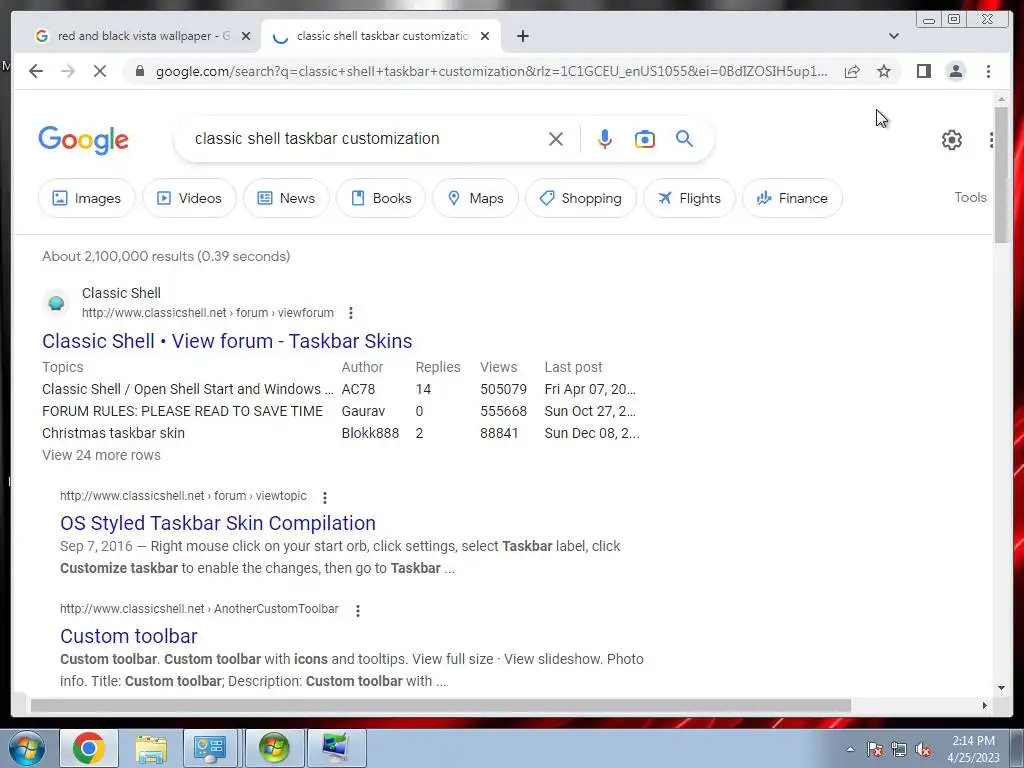The height and width of the screenshot is (768, 1024).
Task: Open the Custom toolbar result link
Action: tap(129, 636)
